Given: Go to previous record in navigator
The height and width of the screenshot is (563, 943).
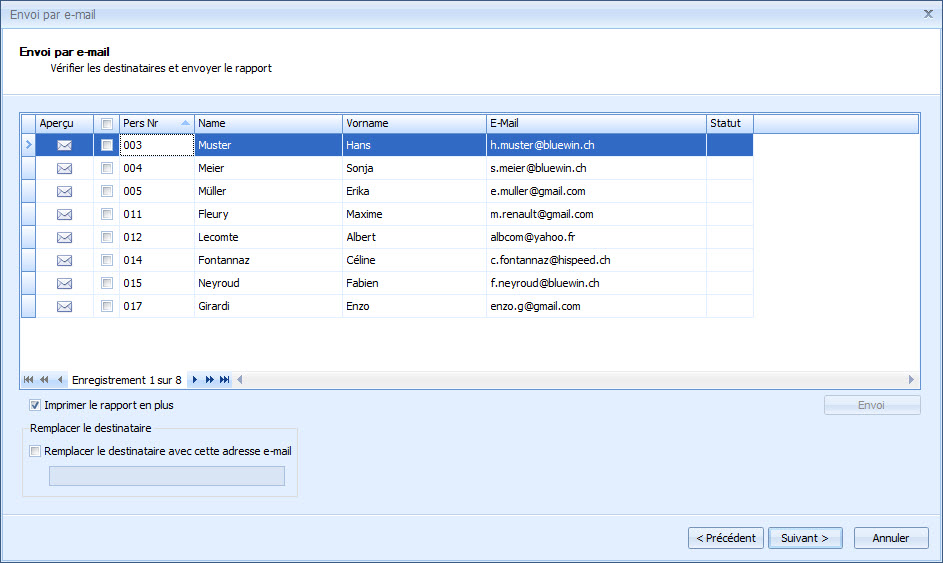Looking at the screenshot, I should [x=61, y=380].
